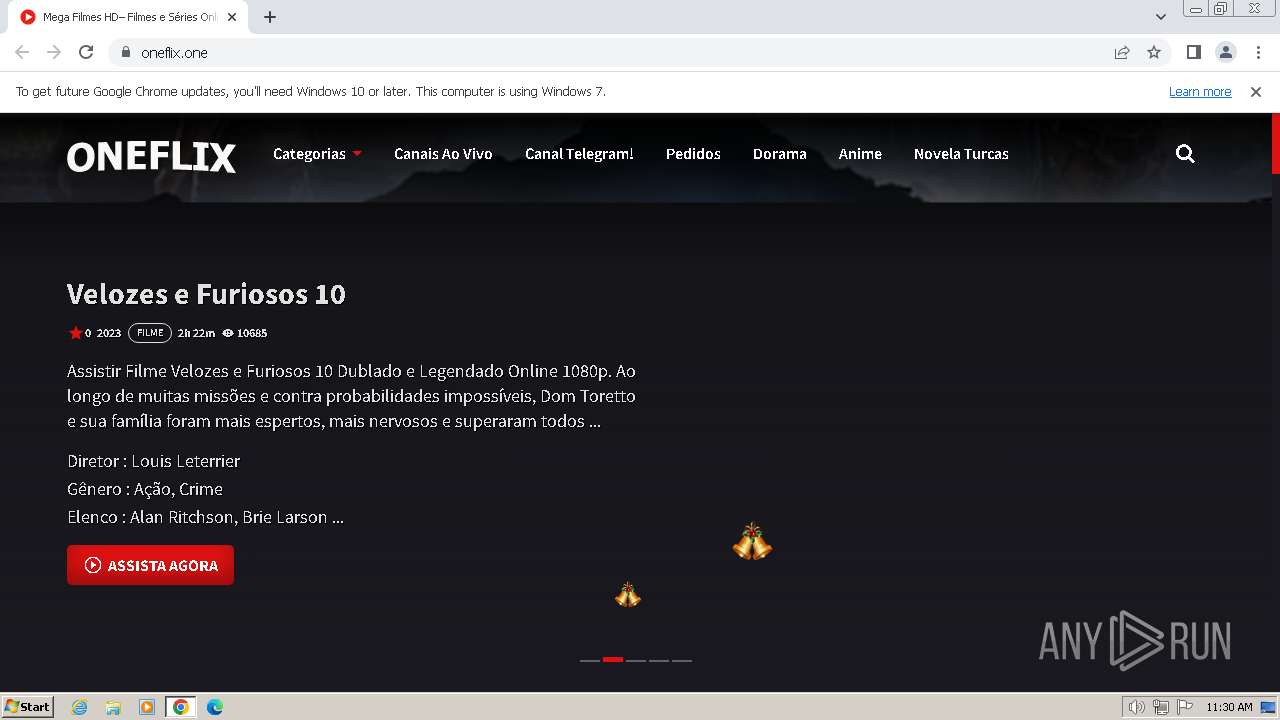
Task: Click the 2h 22m duration text
Action: (196, 333)
